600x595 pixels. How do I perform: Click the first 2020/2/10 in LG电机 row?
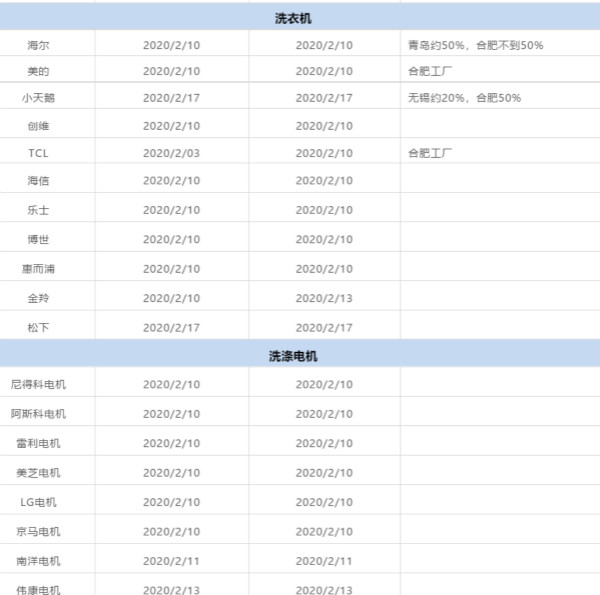[x=171, y=502]
